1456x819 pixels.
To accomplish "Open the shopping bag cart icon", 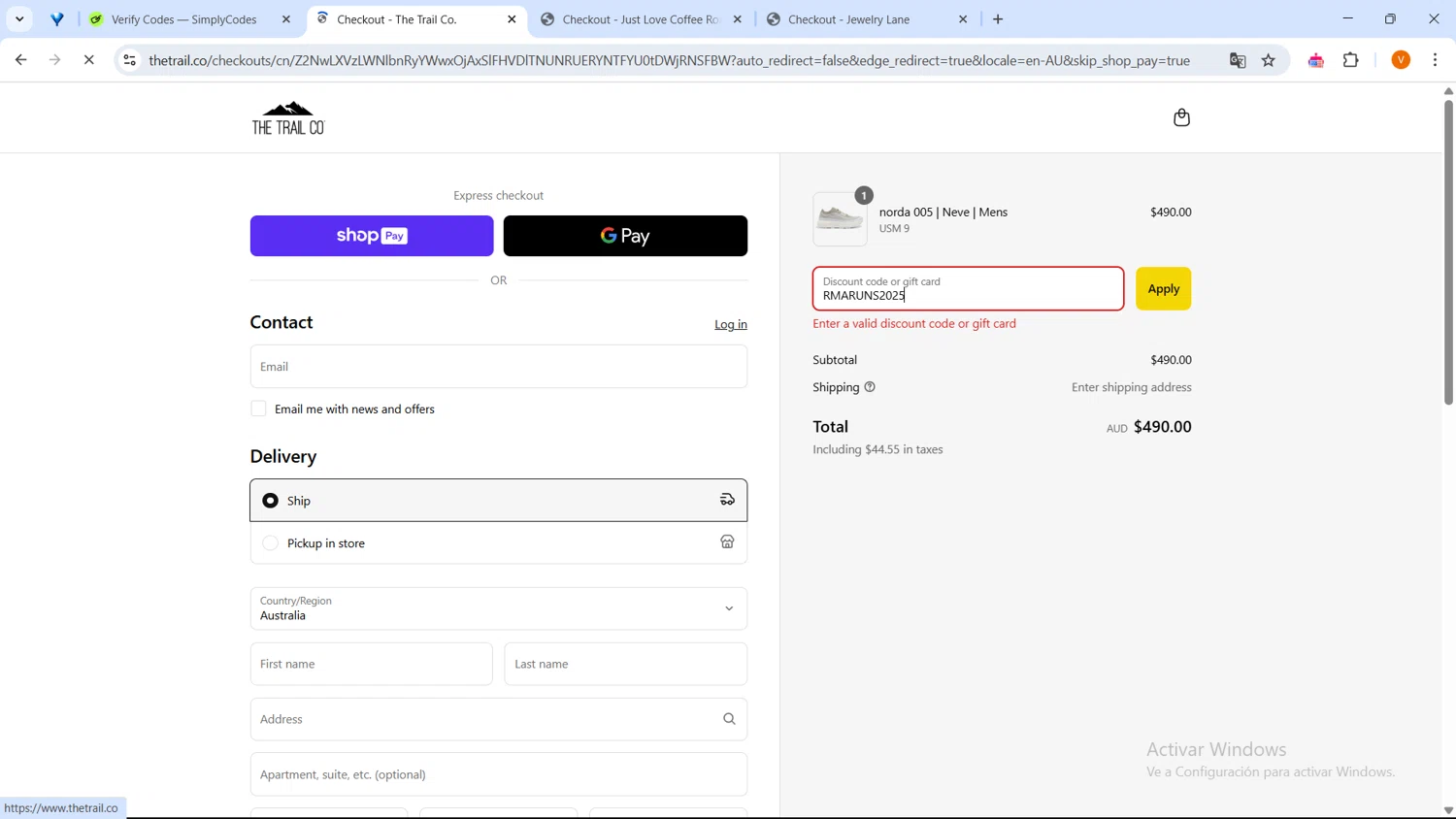I will 1181,117.
